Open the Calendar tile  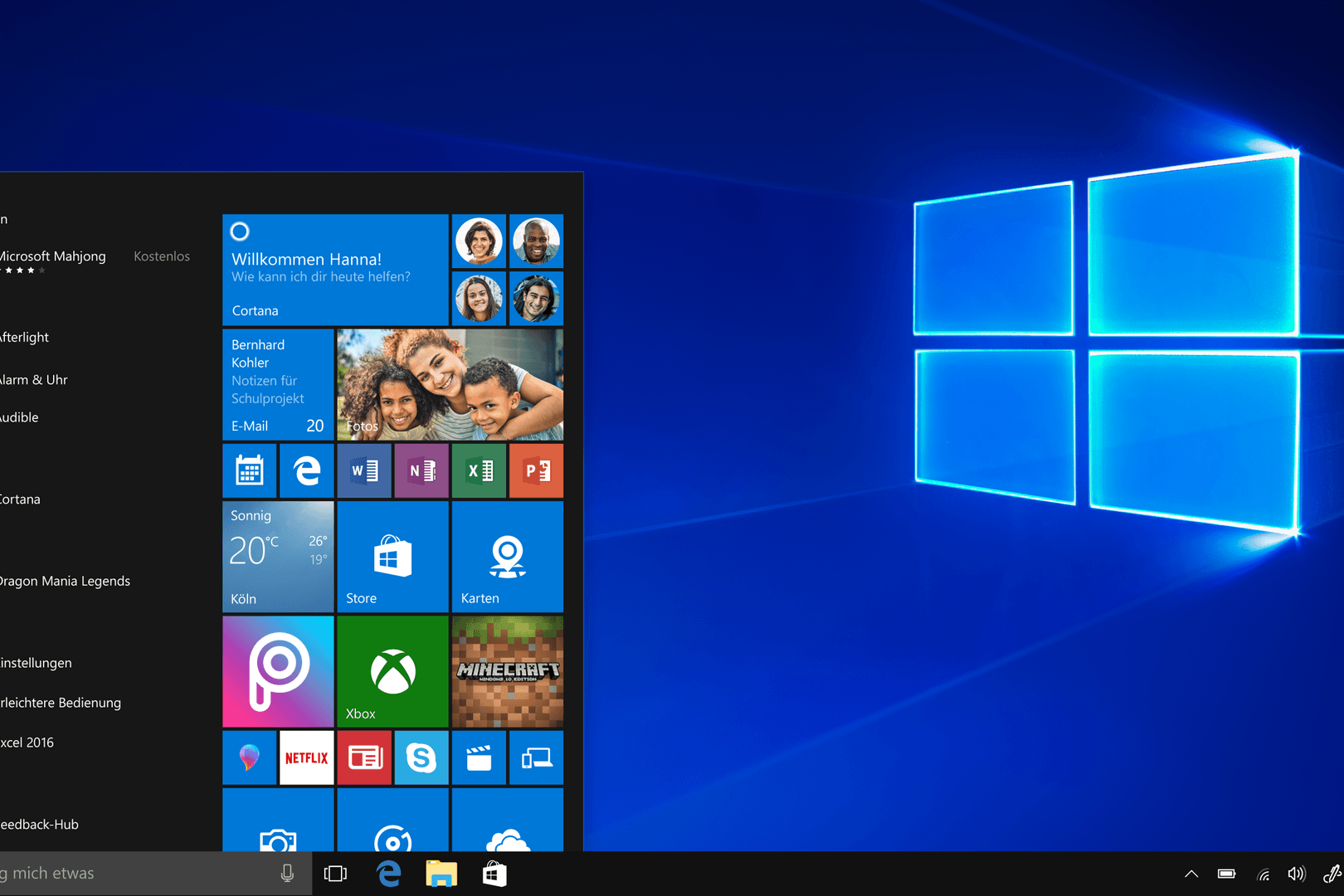click(x=249, y=470)
